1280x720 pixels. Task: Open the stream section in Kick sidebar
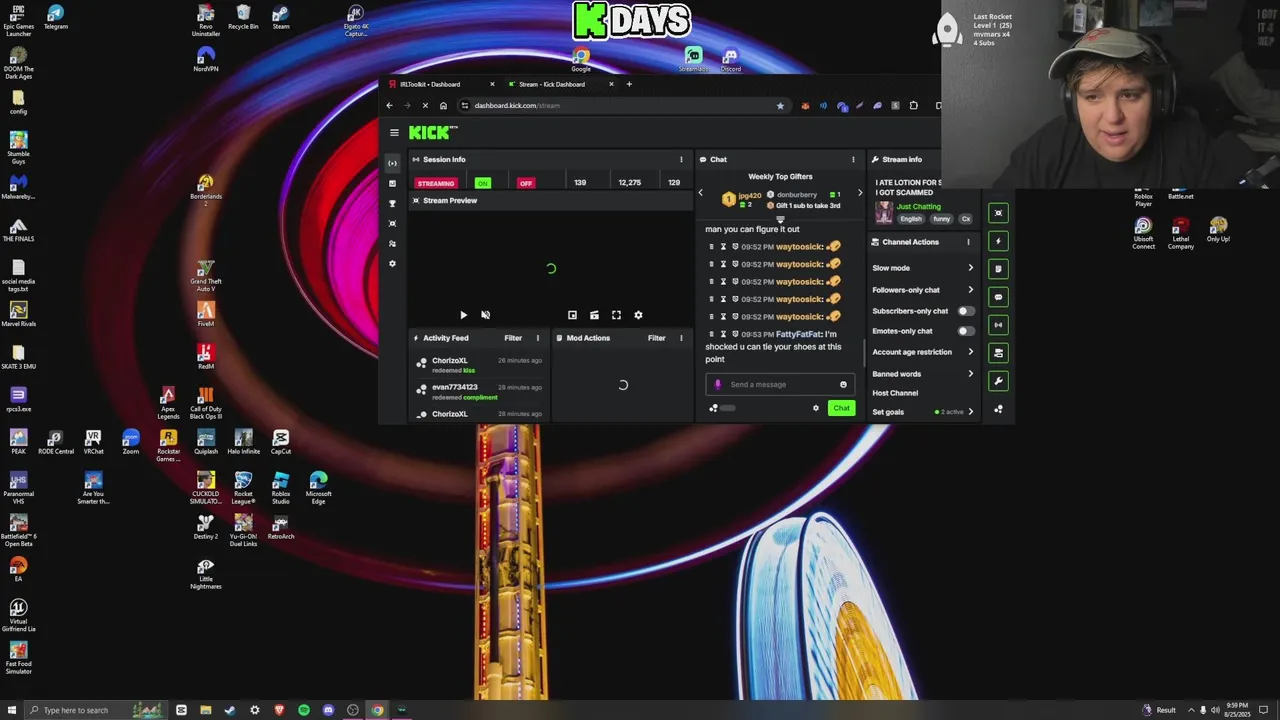pyautogui.click(x=392, y=163)
